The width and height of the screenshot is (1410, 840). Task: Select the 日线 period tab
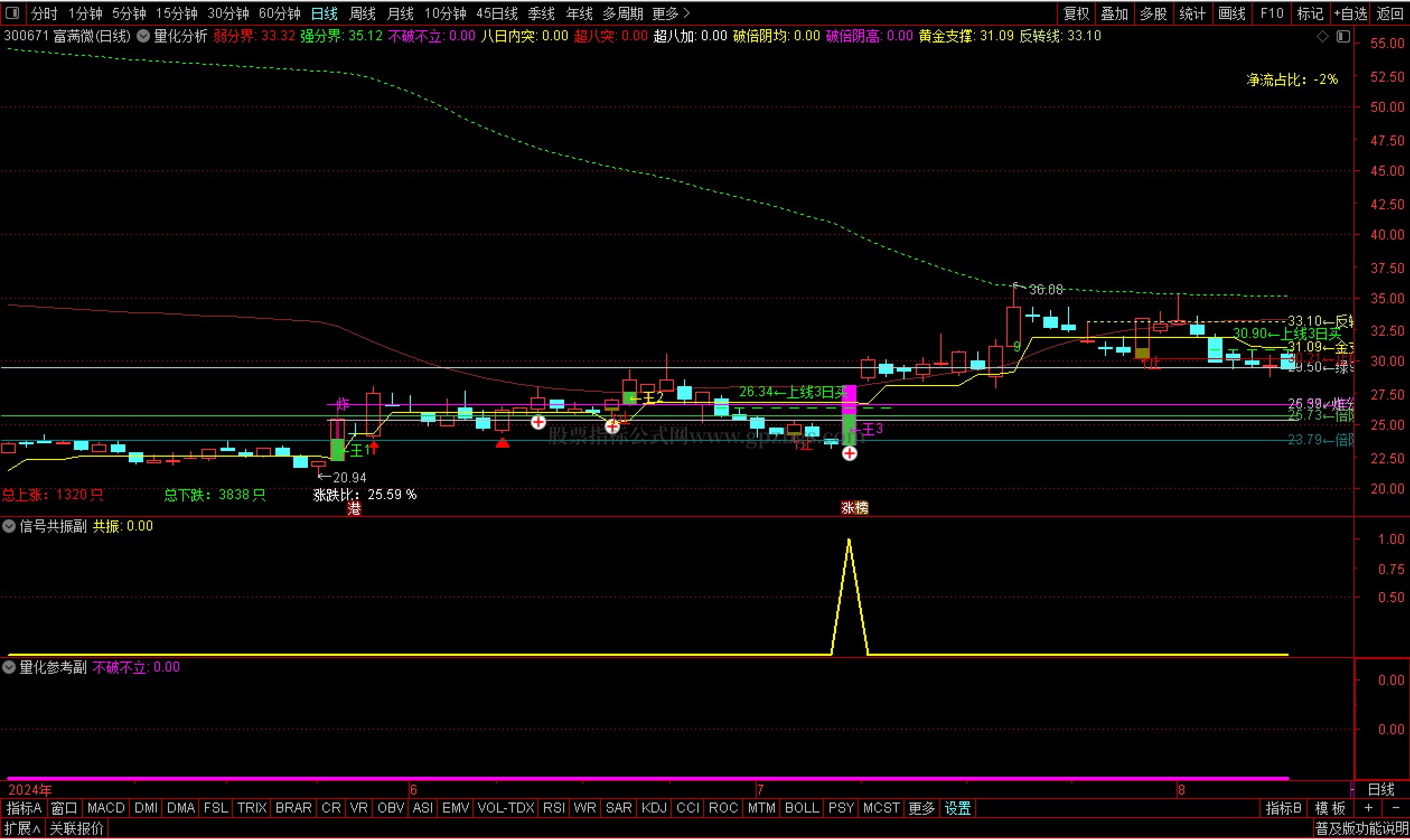(x=324, y=13)
